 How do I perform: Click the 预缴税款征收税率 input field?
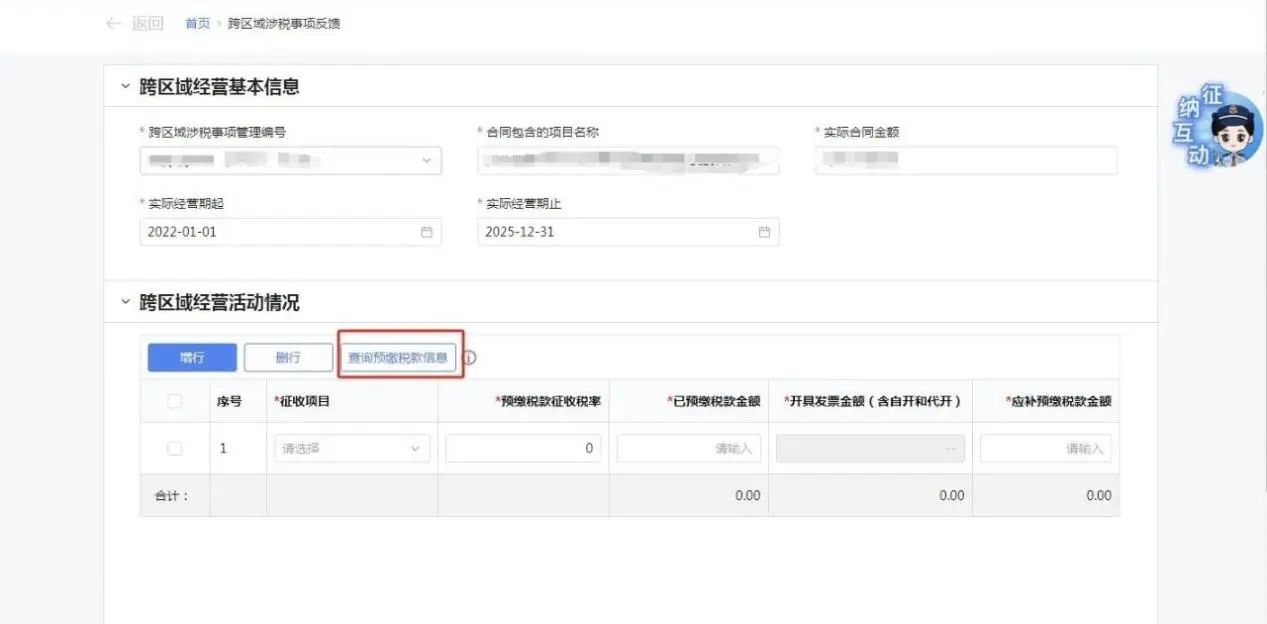coord(523,449)
